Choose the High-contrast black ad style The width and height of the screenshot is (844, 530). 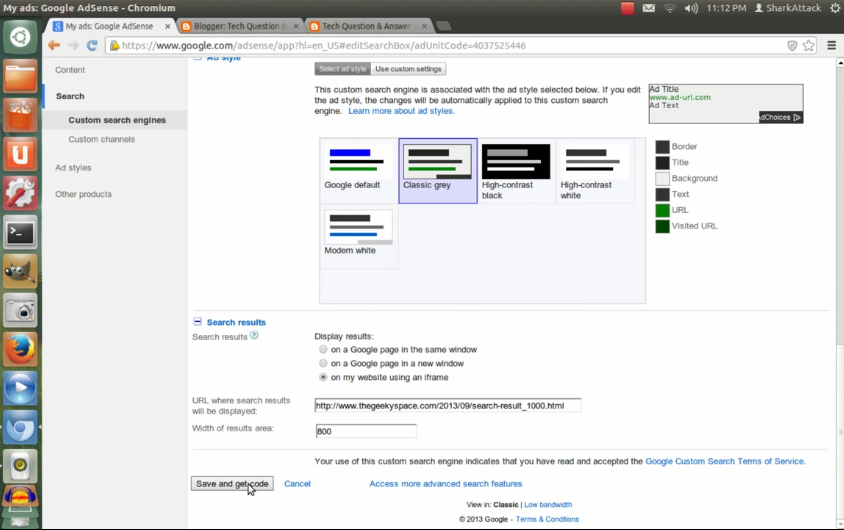(x=516, y=171)
